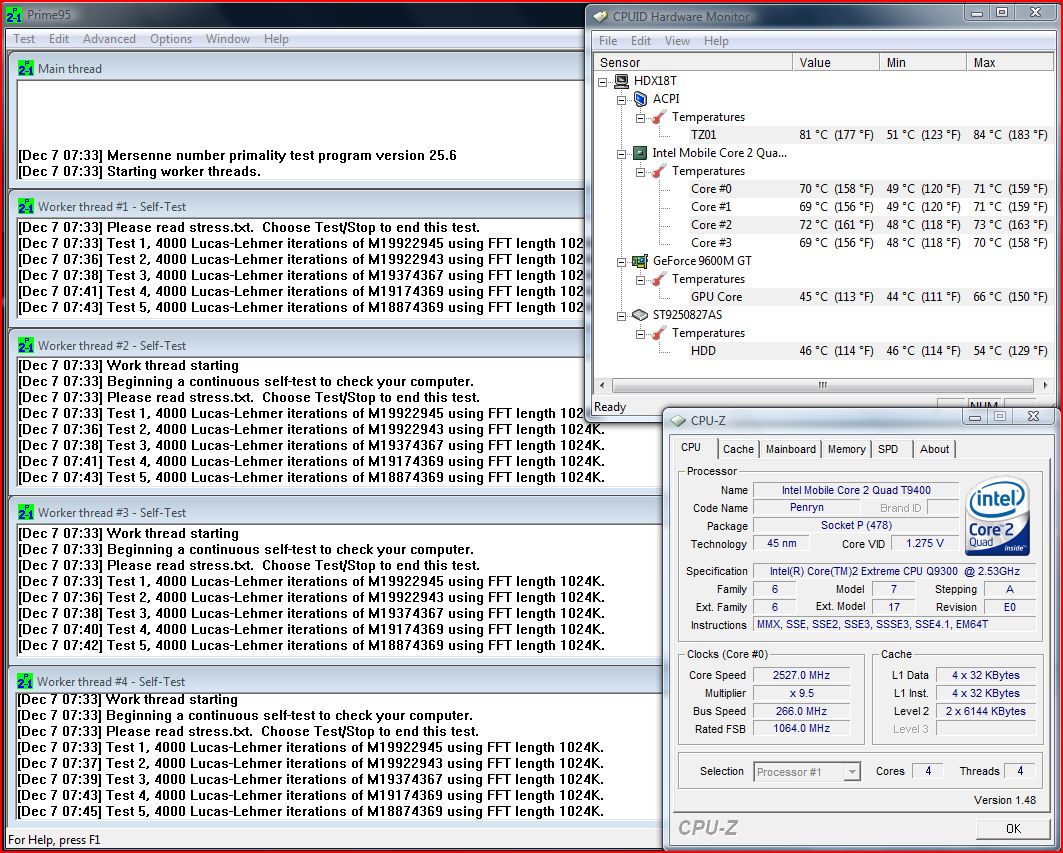Collapse Temperatures node under ST9250827AS

pos(641,334)
